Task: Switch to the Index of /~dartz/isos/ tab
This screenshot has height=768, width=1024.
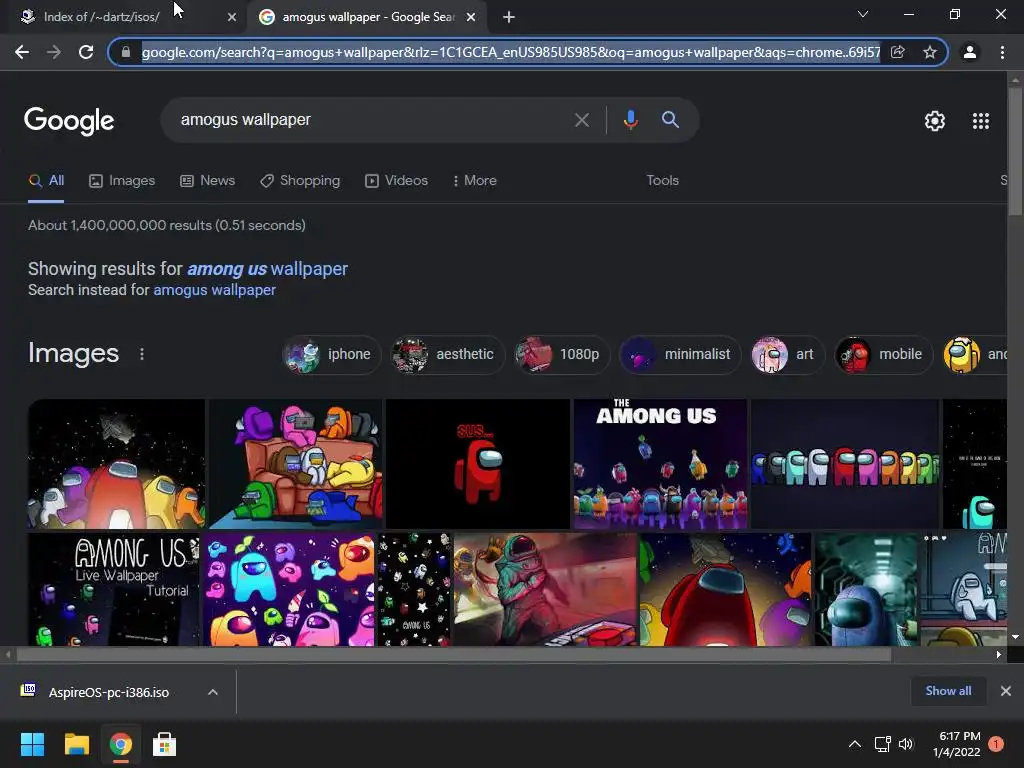Action: pyautogui.click(x=101, y=17)
